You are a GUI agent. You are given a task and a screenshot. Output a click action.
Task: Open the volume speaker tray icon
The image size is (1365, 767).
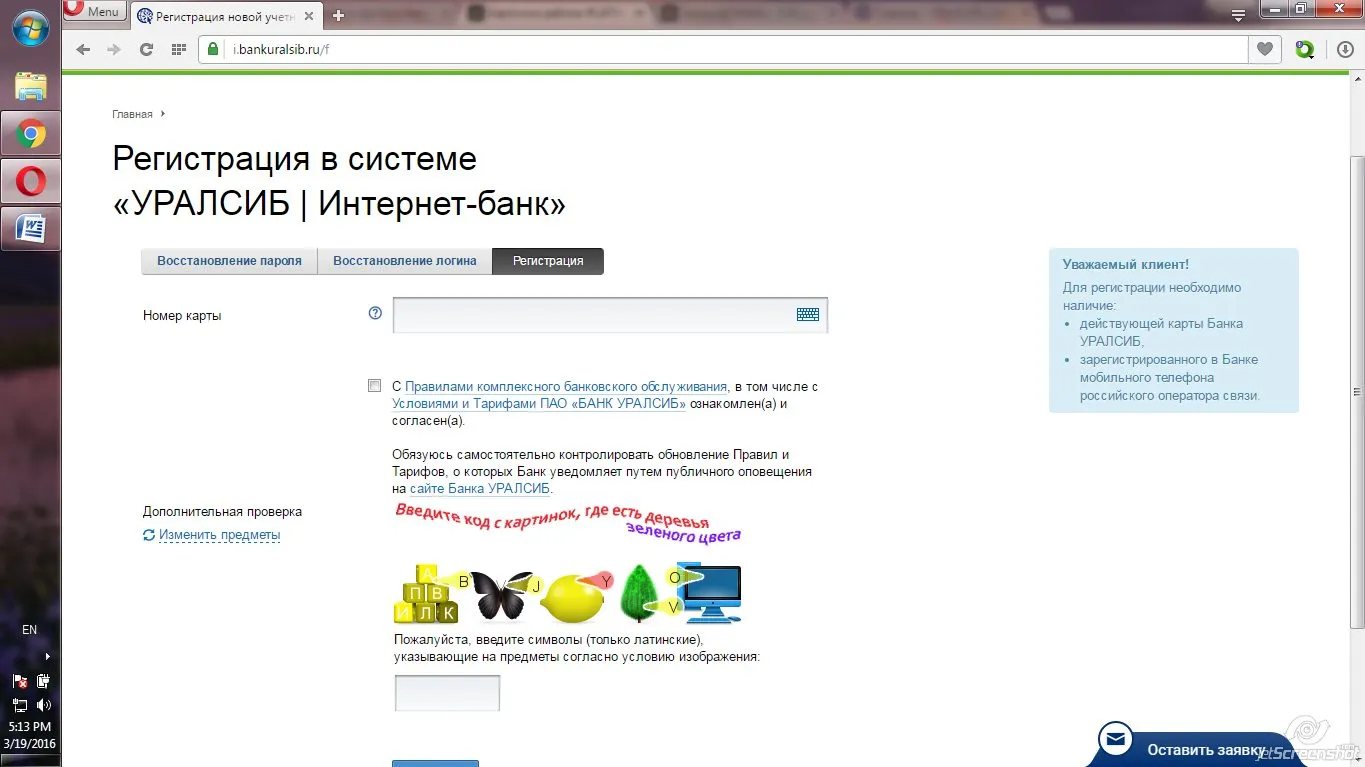(43, 704)
